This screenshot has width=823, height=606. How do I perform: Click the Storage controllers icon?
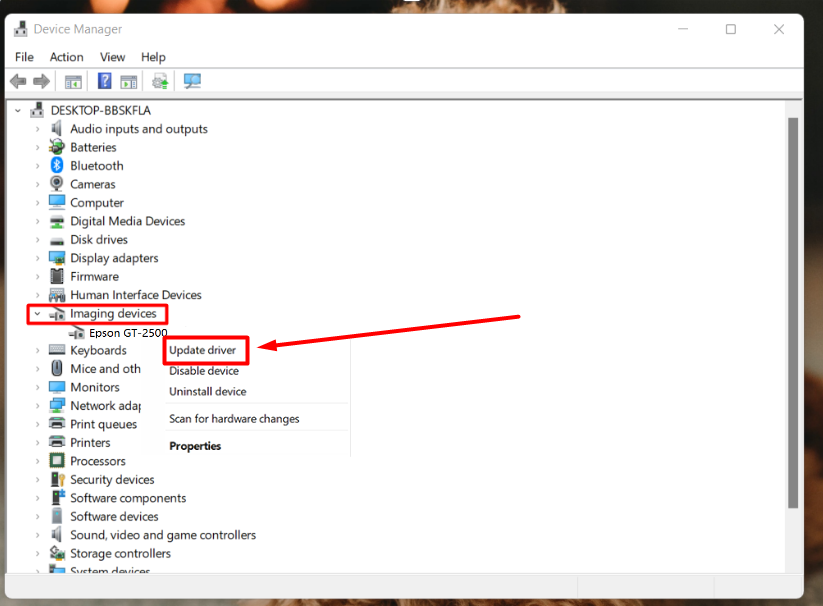57,553
